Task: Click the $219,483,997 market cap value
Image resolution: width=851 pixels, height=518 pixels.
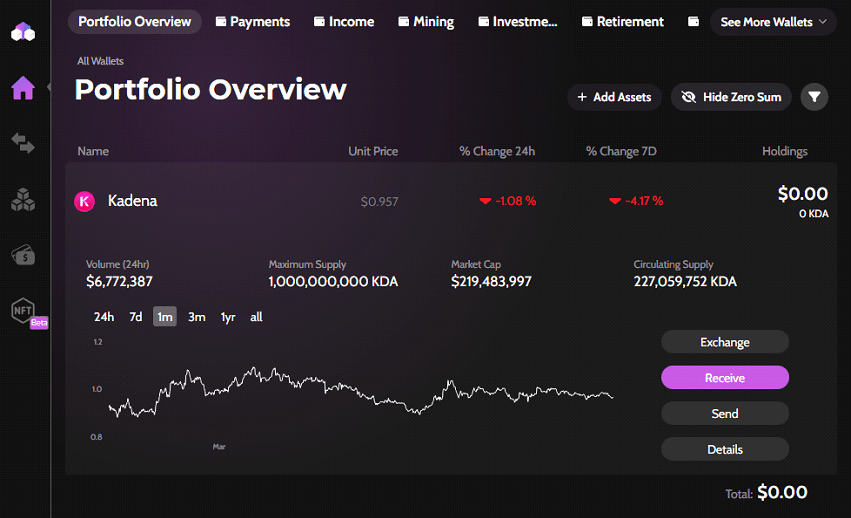Action: 491,281
